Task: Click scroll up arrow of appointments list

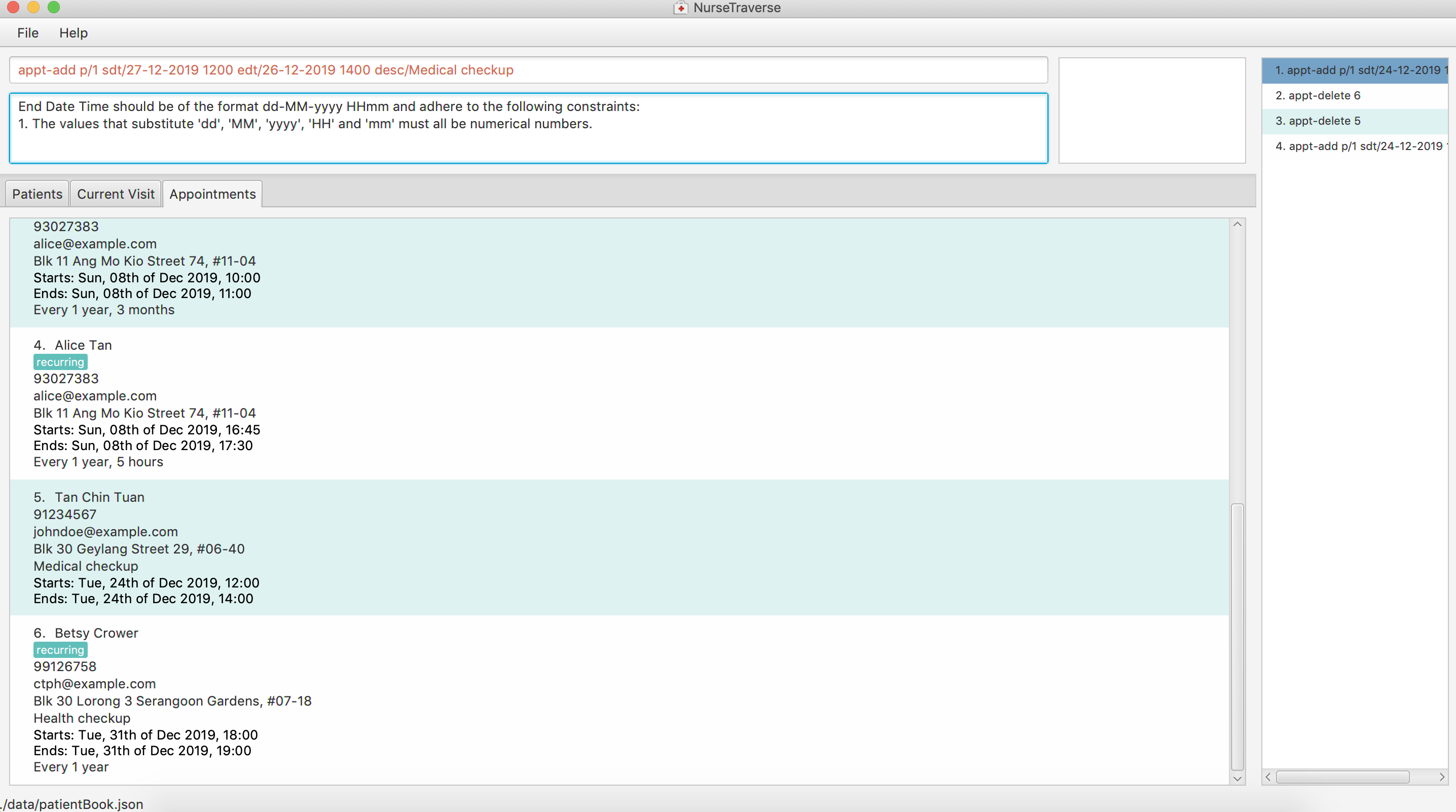Action: point(1237,225)
